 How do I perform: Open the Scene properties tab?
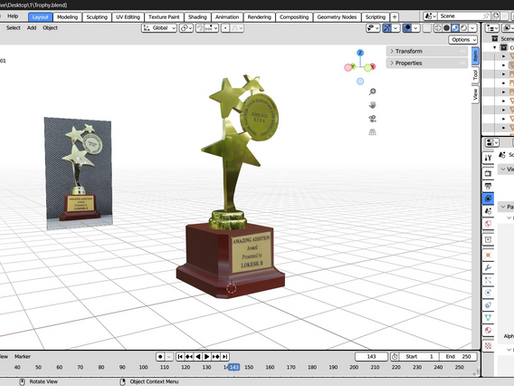point(488,211)
